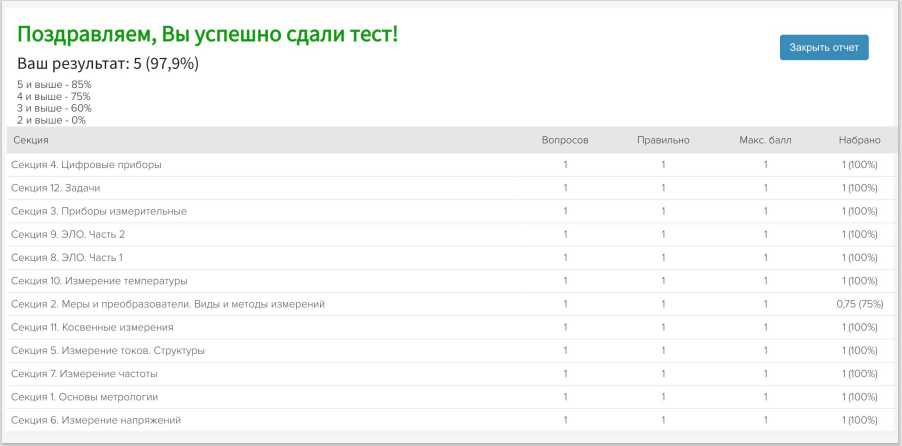Click Секция 3. Приборы измерительные row
The image size is (902, 446).
click(99, 211)
